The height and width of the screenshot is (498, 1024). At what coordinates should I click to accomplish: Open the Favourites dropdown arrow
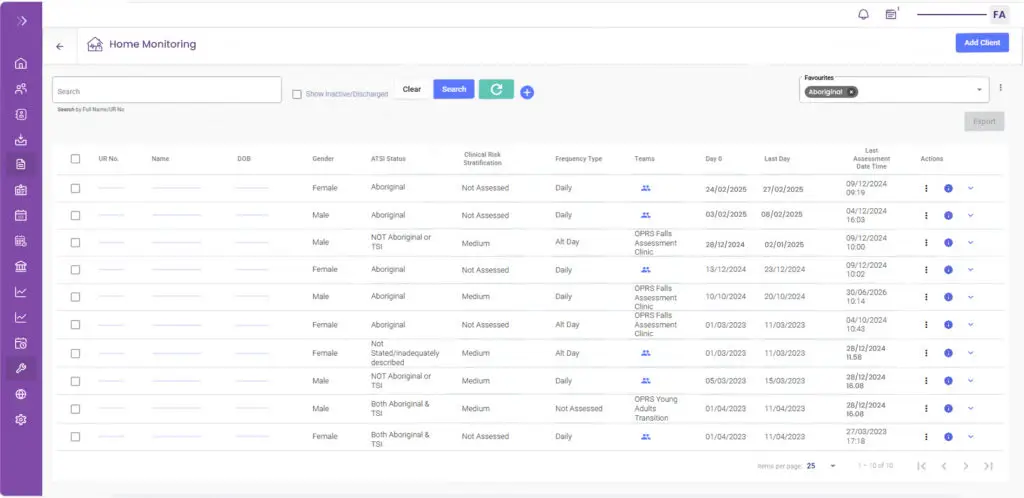pos(979,90)
